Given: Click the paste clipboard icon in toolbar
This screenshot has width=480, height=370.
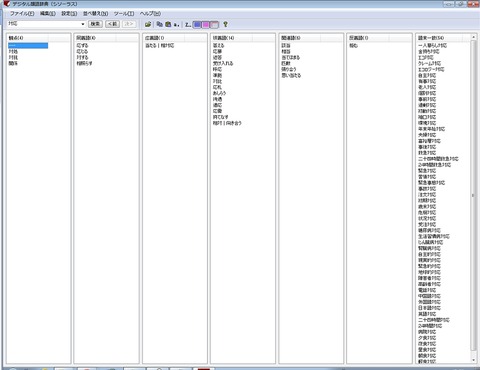Looking at the screenshot, I should 168,24.
